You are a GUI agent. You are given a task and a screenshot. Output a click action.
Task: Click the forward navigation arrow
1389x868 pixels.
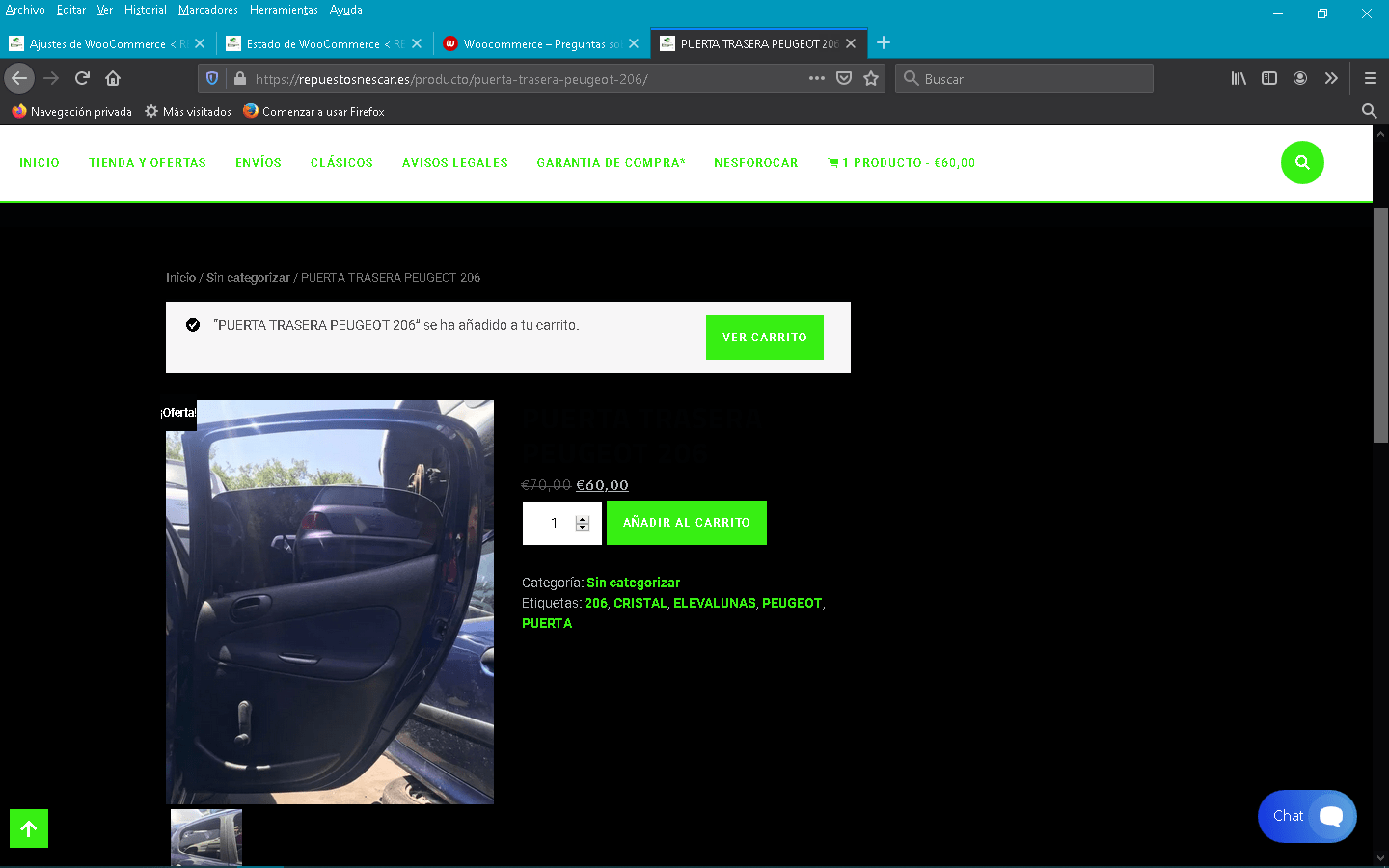51,78
